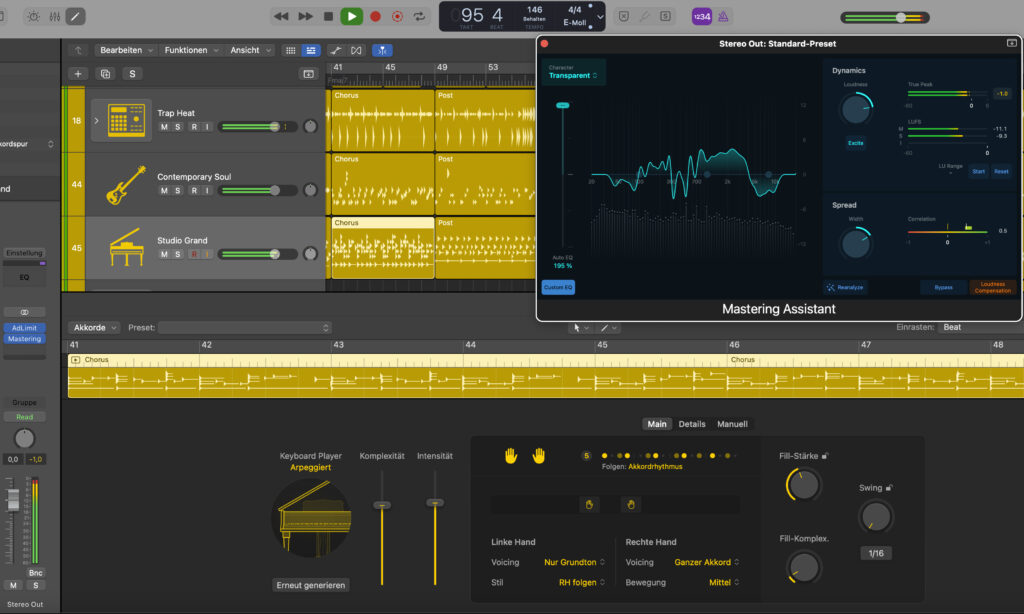Open the Mixer from the control bar
Screen dimensions: 1024x614
coord(55,16)
